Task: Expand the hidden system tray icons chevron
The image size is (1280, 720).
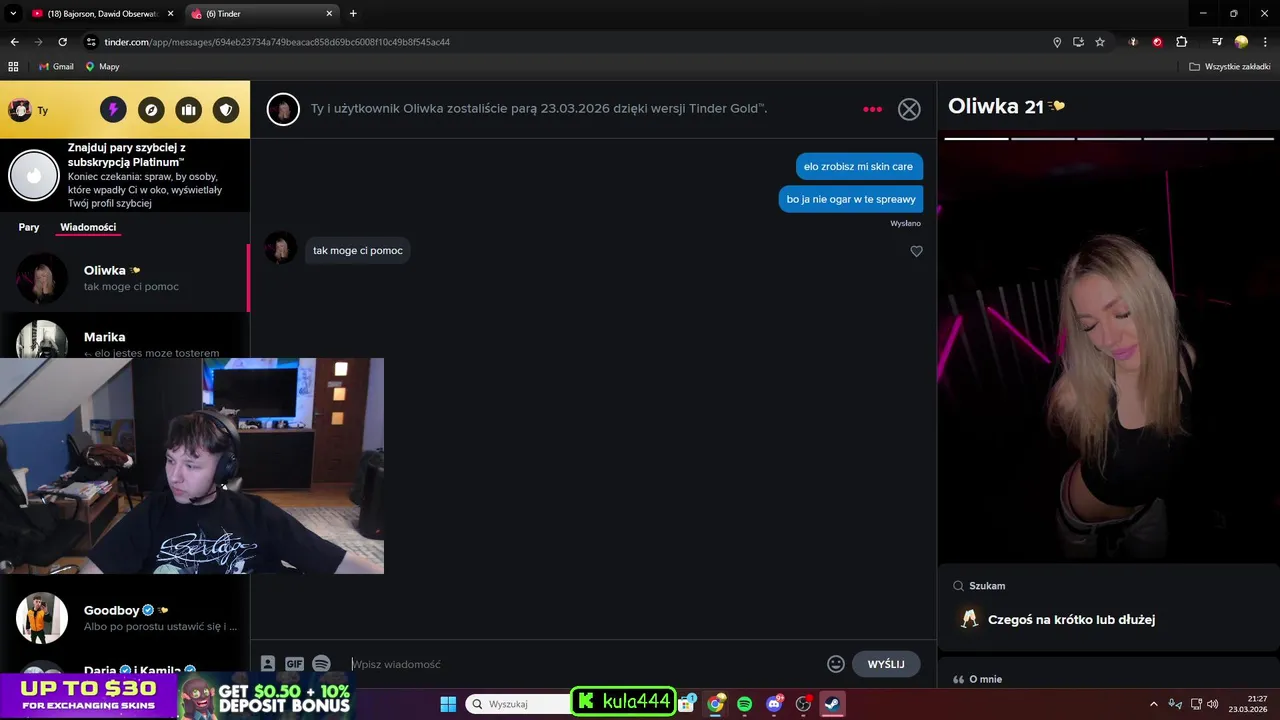Action: tap(1153, 704)
